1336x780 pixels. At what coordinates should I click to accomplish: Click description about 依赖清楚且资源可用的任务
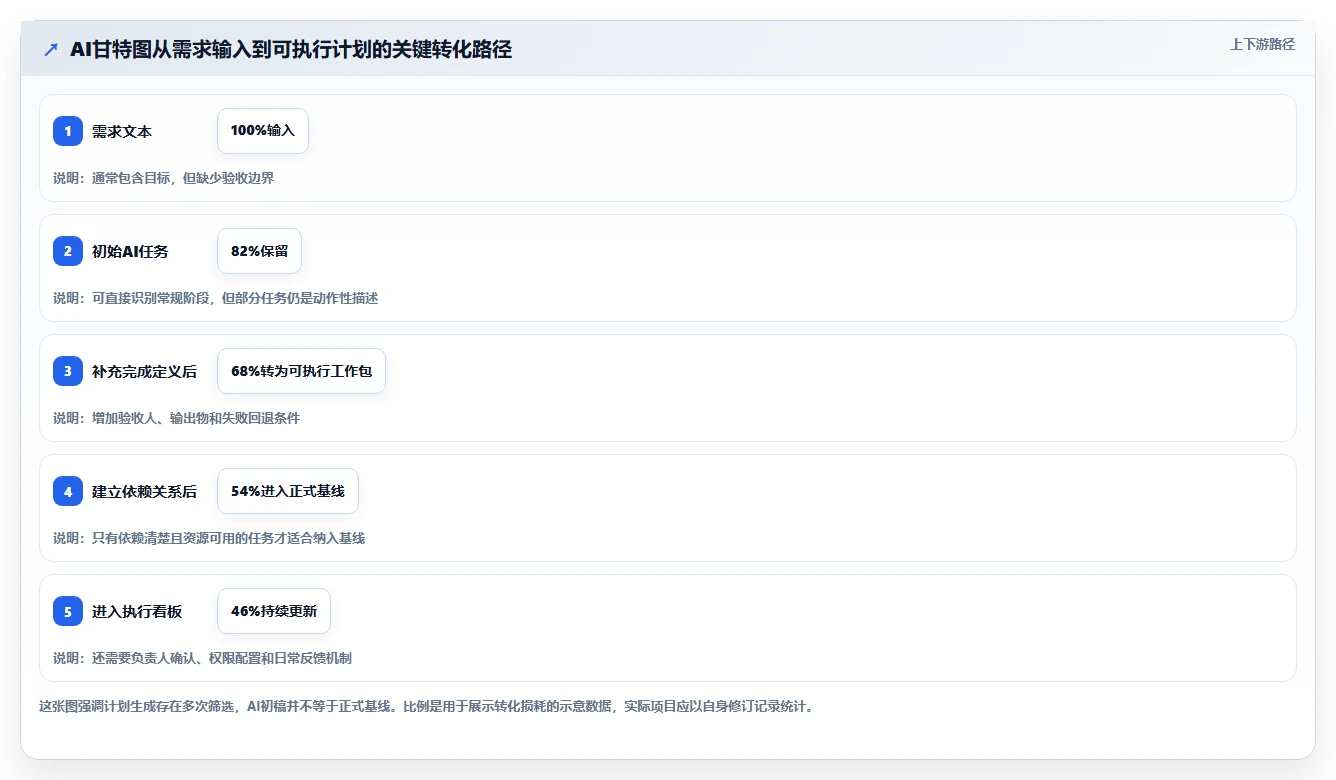(x=209, y=538)
